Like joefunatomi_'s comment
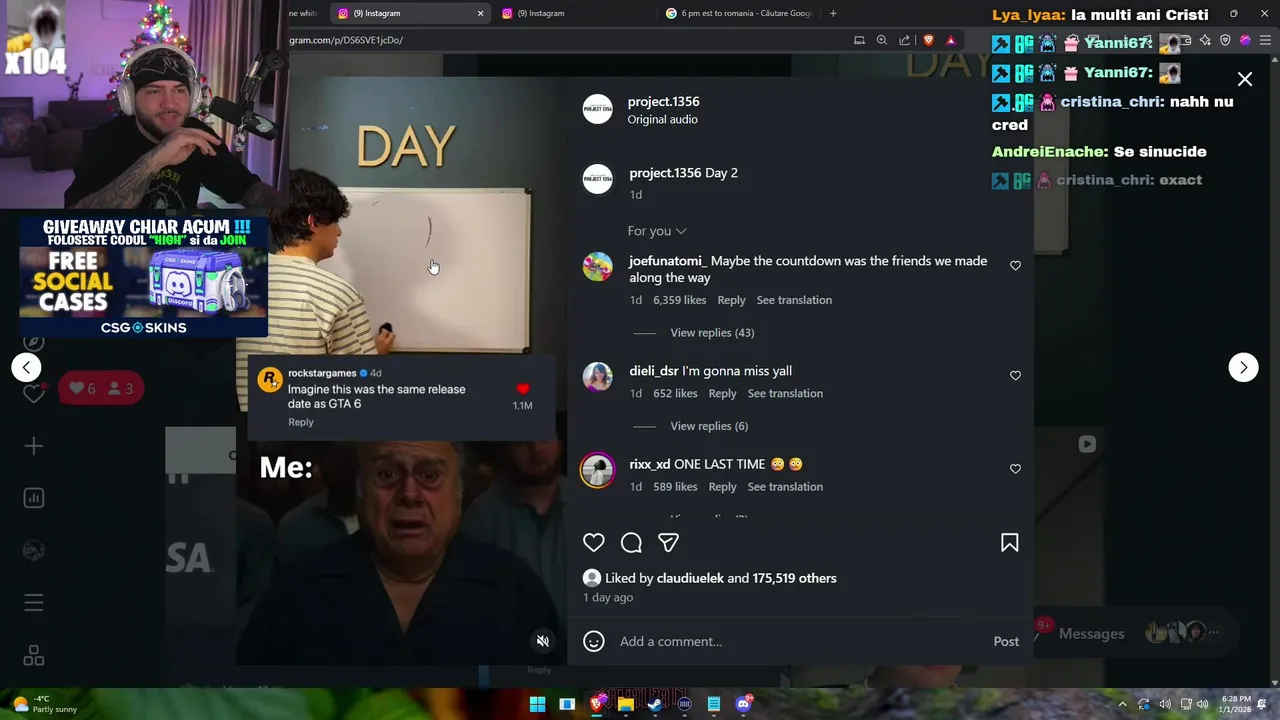1280x720 pixels. 1015,266
